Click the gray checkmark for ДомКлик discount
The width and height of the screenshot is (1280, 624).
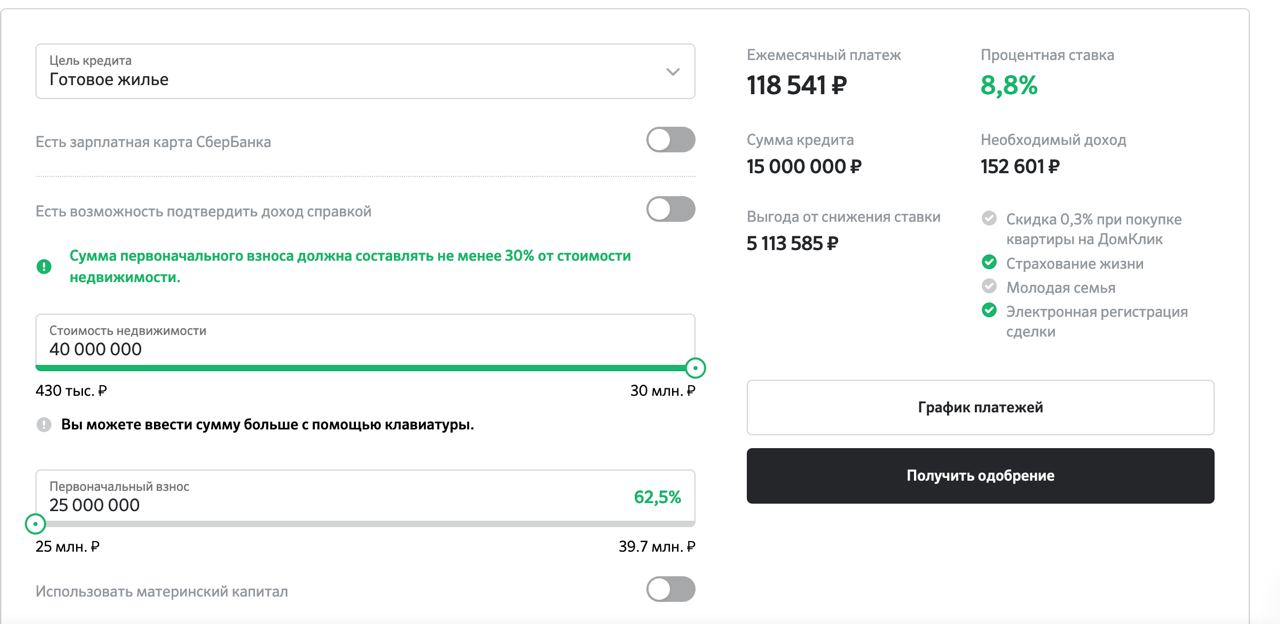pyautogui.click(x=989, y=218)
